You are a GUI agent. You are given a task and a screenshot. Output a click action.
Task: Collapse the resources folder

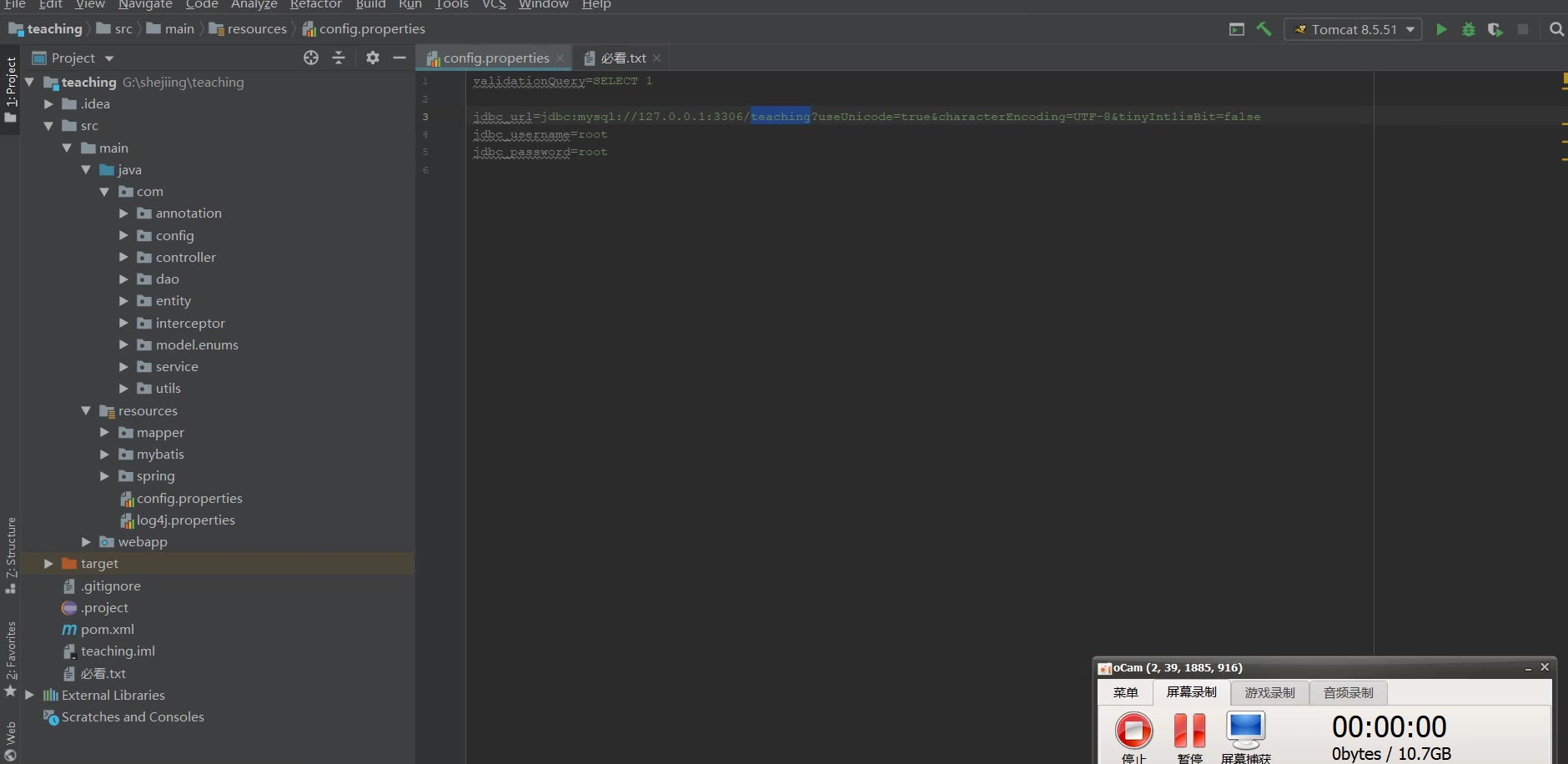click(x=86, y=411)
